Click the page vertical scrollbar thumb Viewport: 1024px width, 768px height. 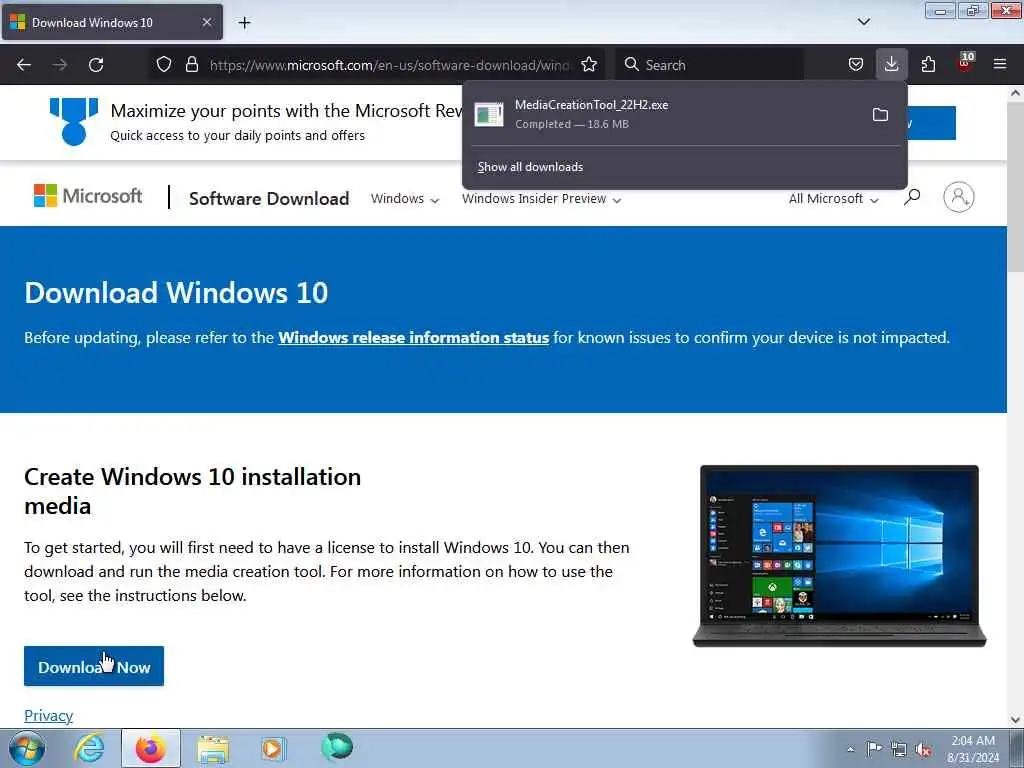1016,187
